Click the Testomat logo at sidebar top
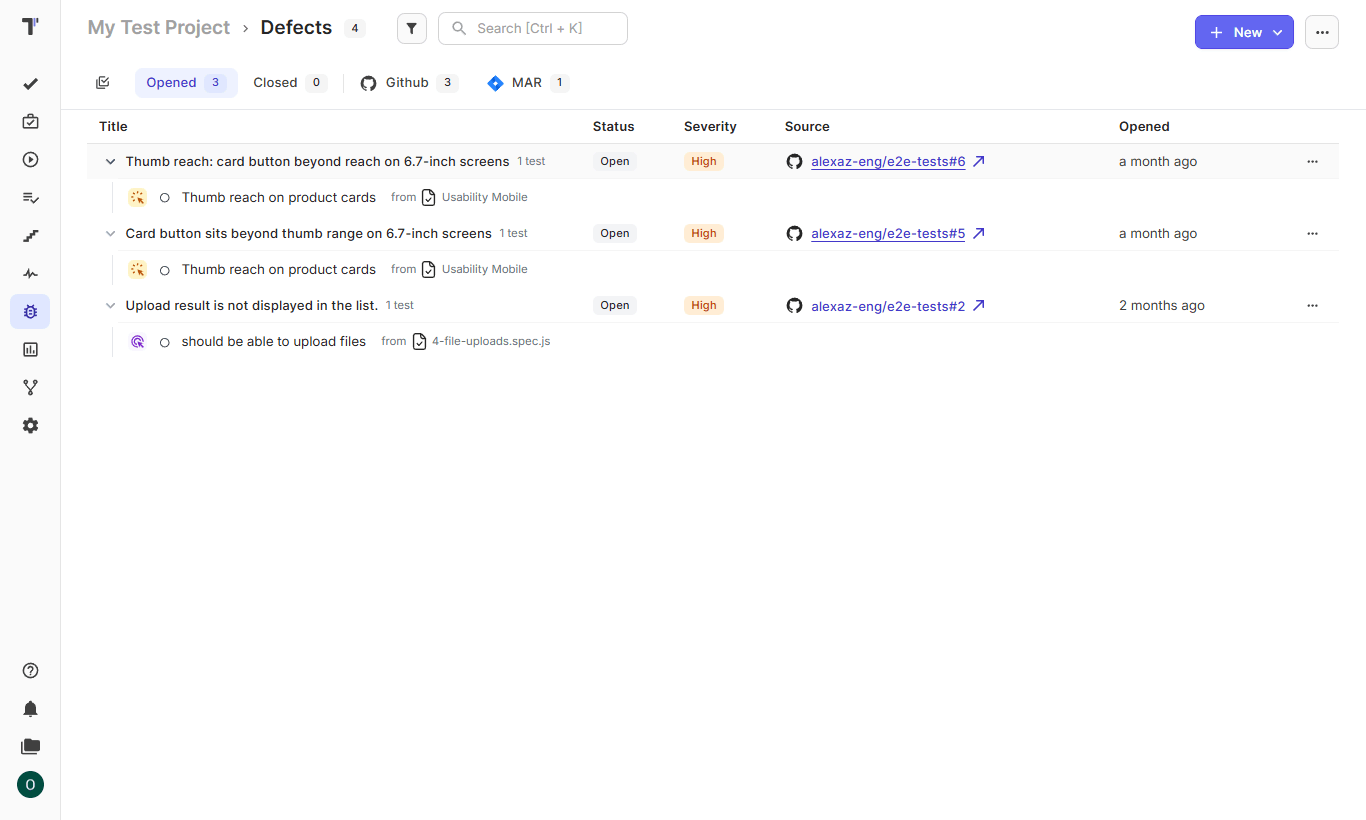This screenshot has width=1366, height=820. pyautogui.click(x=30, y=27)
